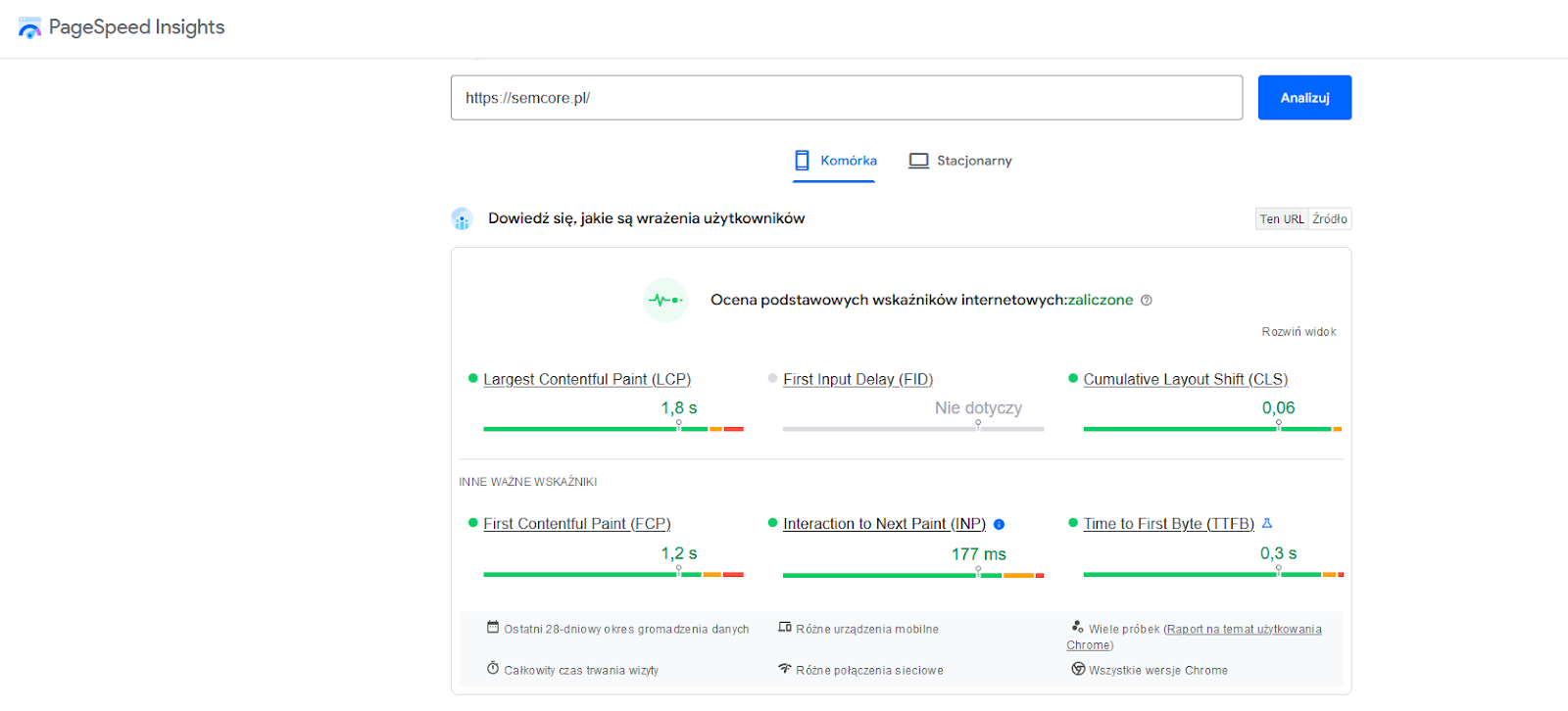Click the PageSpeed Insights logo icon
The image size is (1568, 711).
pos(30,27)
